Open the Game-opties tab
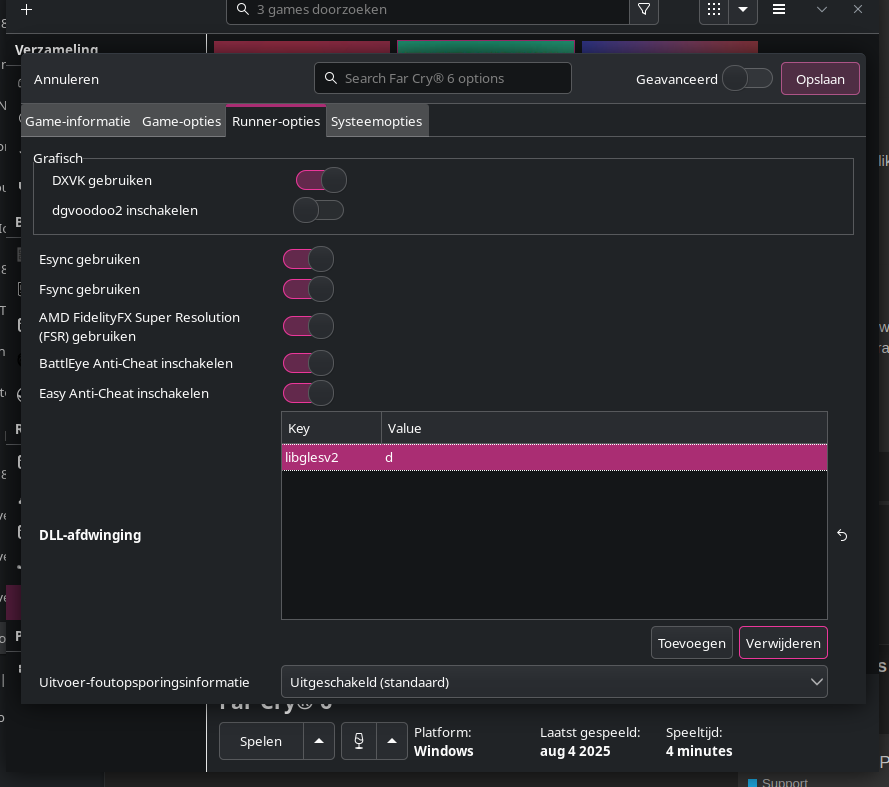889x787 pixels. pyautogui.click(x=181, y=121)
